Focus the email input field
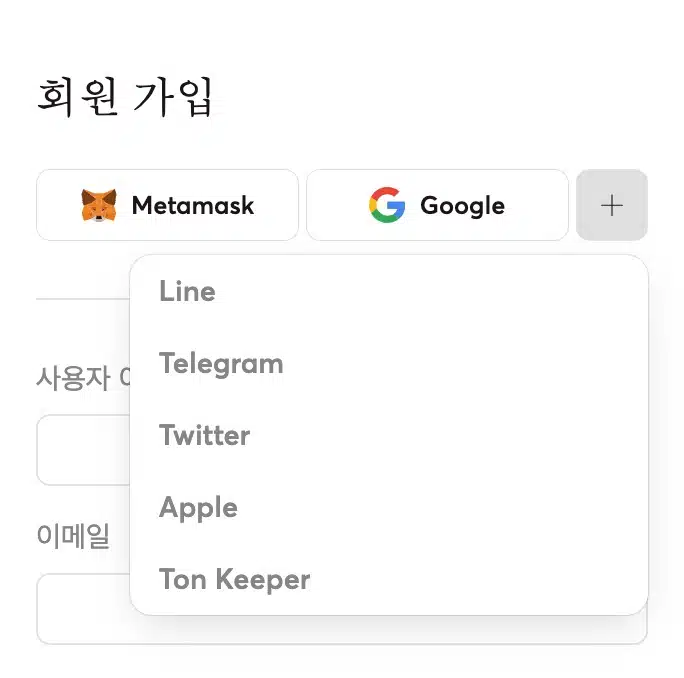 tap(83, 608)
